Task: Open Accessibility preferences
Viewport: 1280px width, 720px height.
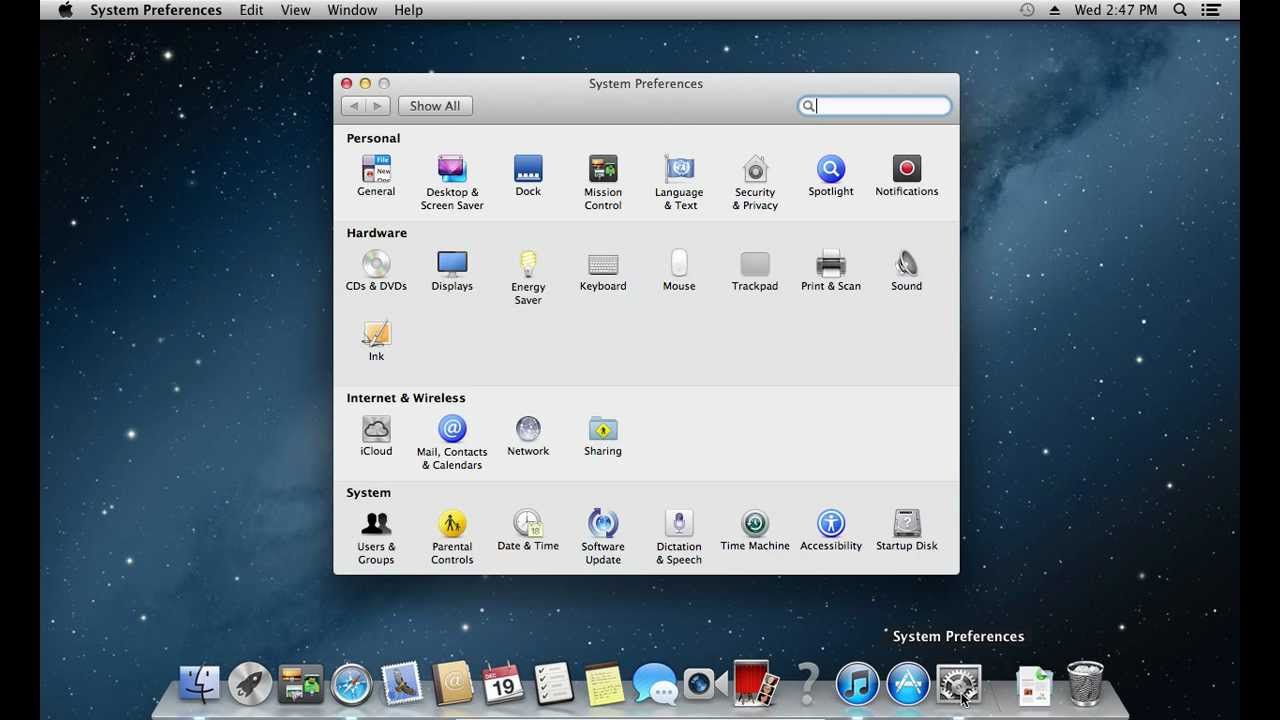Action: pos(831,530)
